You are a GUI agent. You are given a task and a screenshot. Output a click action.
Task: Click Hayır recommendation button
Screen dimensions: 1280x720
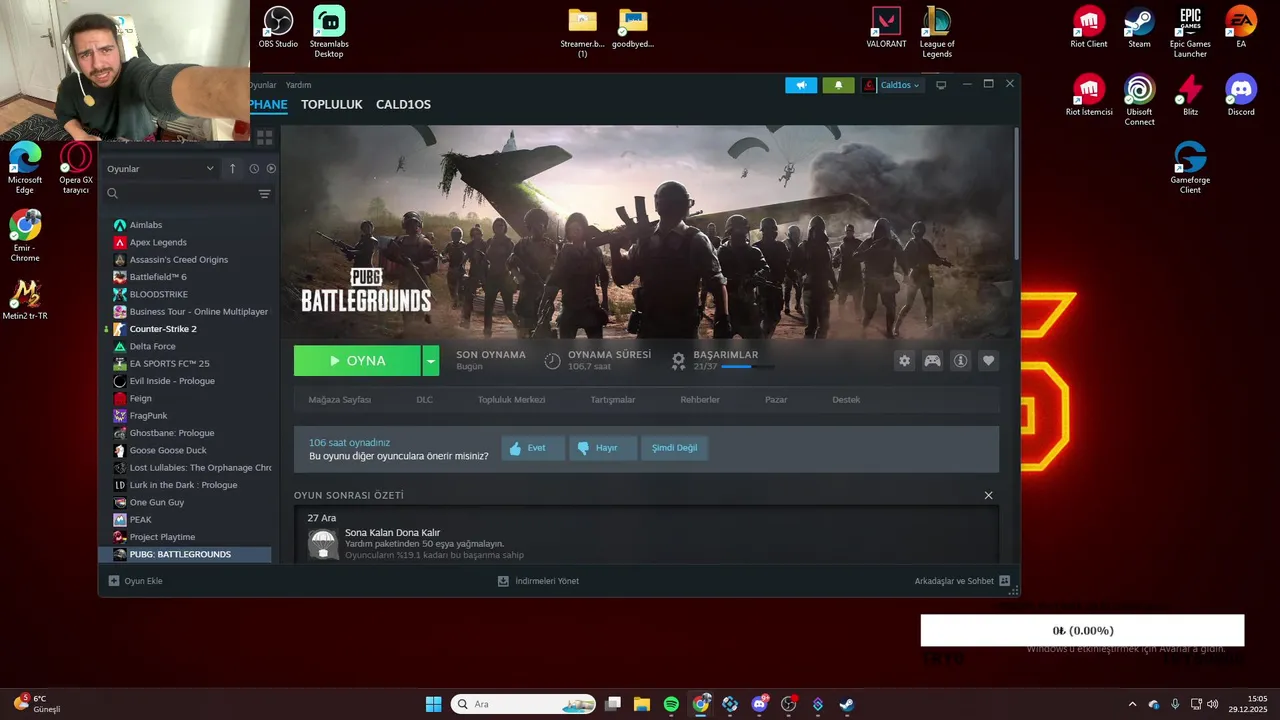pos(603,448)
